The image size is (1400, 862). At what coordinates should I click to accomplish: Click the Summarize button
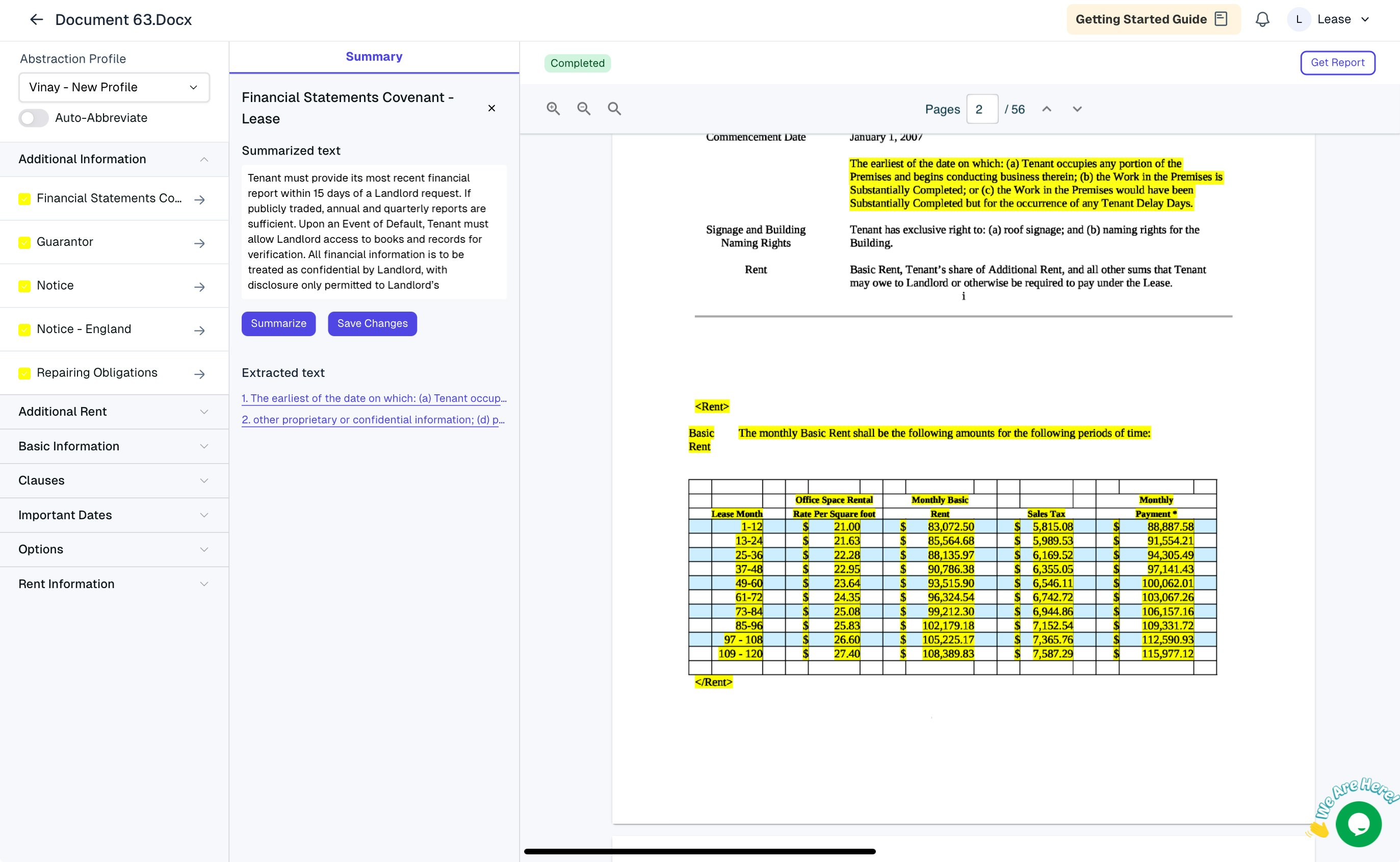click(278, 323)
